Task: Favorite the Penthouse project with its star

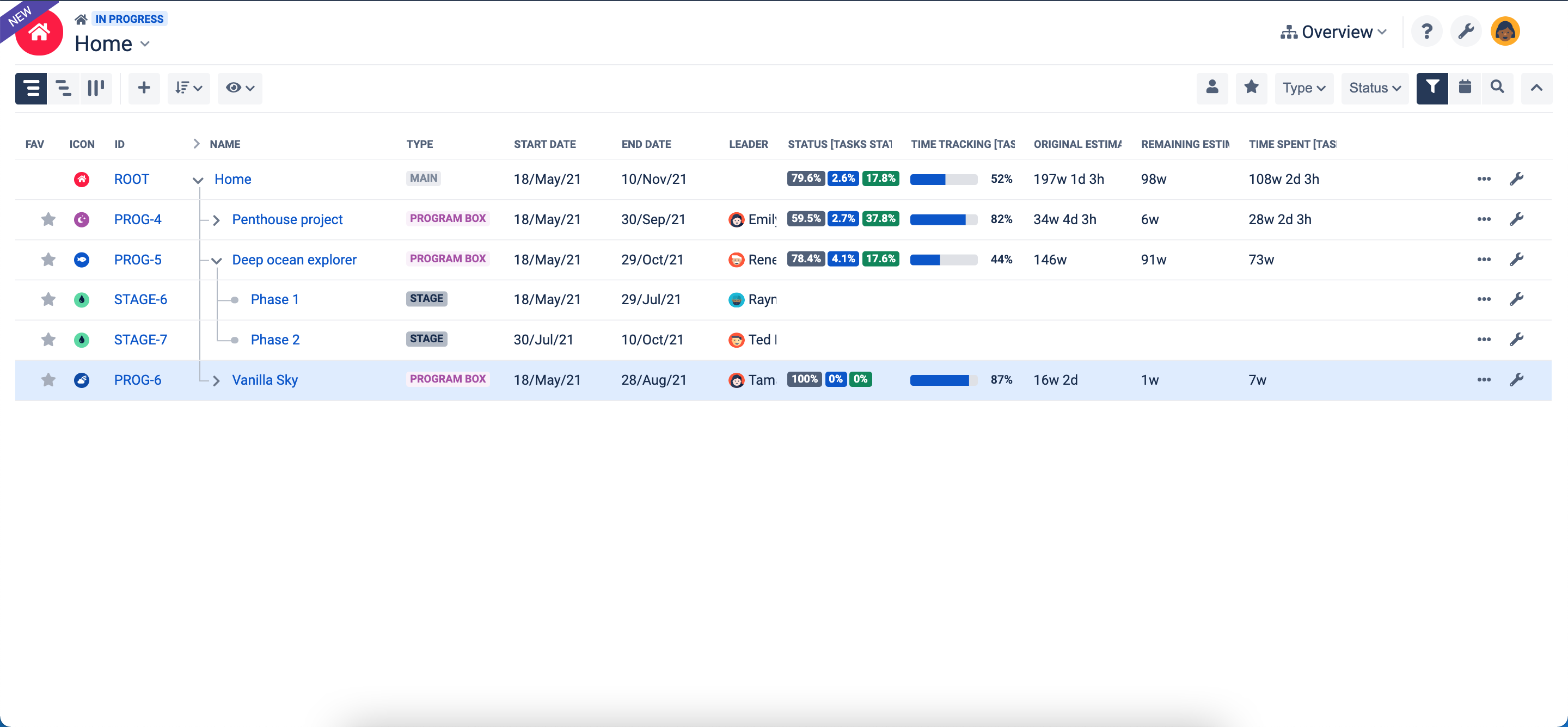Action: pos(48,220)
